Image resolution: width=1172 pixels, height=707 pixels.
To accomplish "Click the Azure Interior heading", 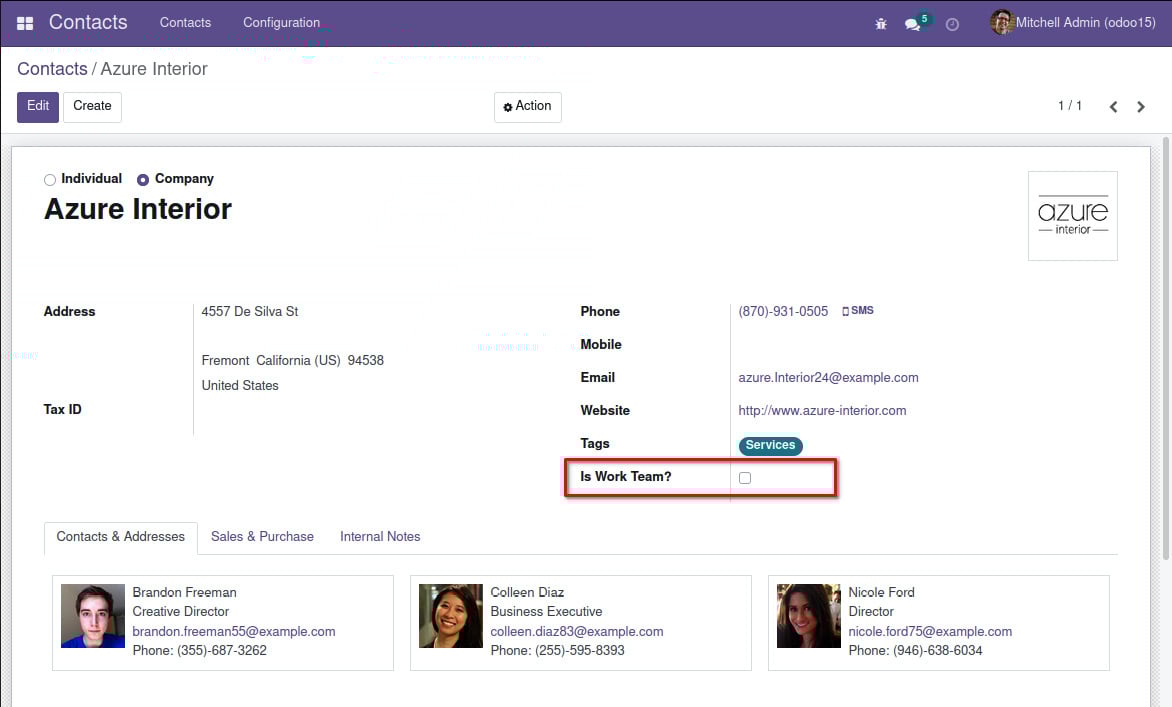I will [138, 209].
